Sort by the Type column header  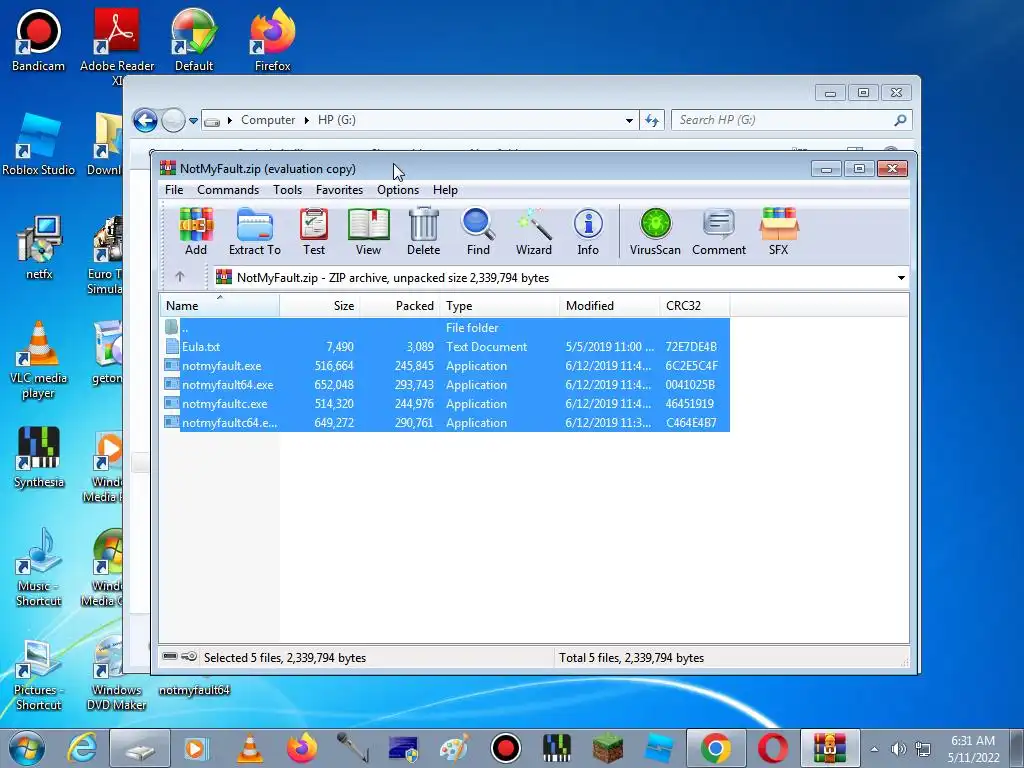point(499,306)
